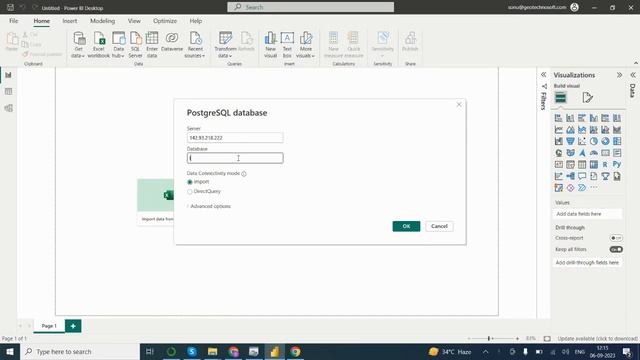Screen dimensions: 640x360
Task: Click the Server input field
Action: (235, 138)
